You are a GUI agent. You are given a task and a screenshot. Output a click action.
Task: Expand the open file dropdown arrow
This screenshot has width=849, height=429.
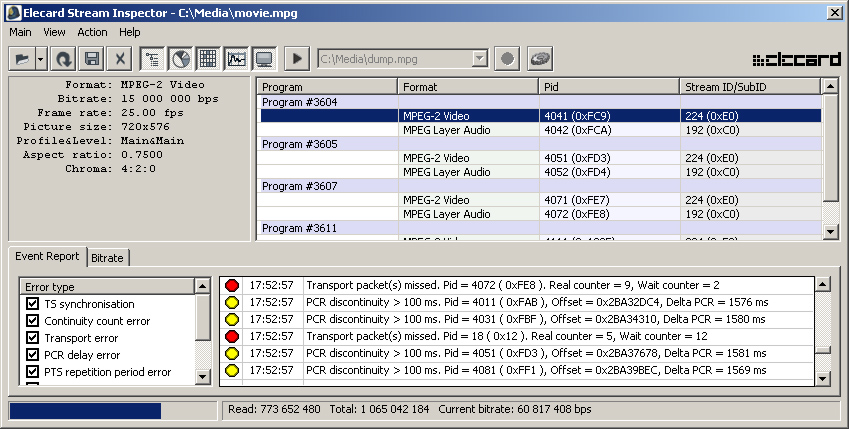coord(40,59)
